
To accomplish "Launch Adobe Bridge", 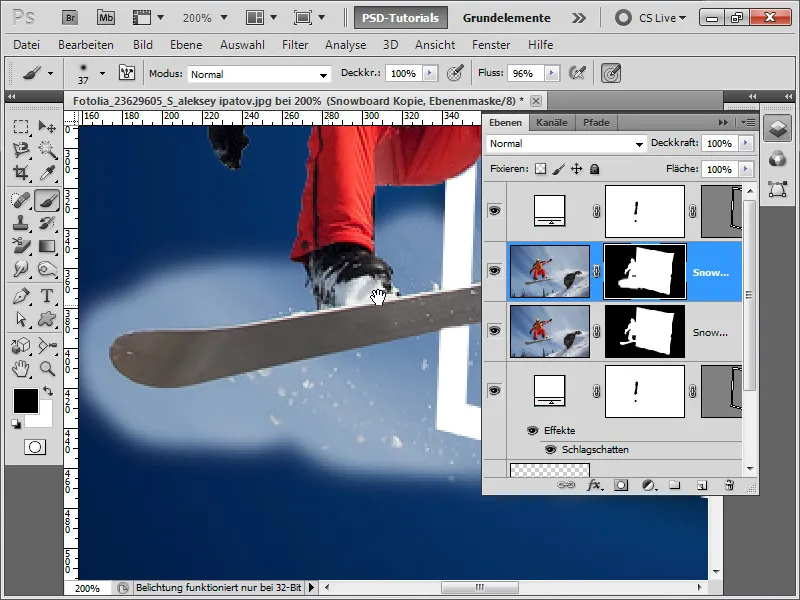I will coord(70,18).
